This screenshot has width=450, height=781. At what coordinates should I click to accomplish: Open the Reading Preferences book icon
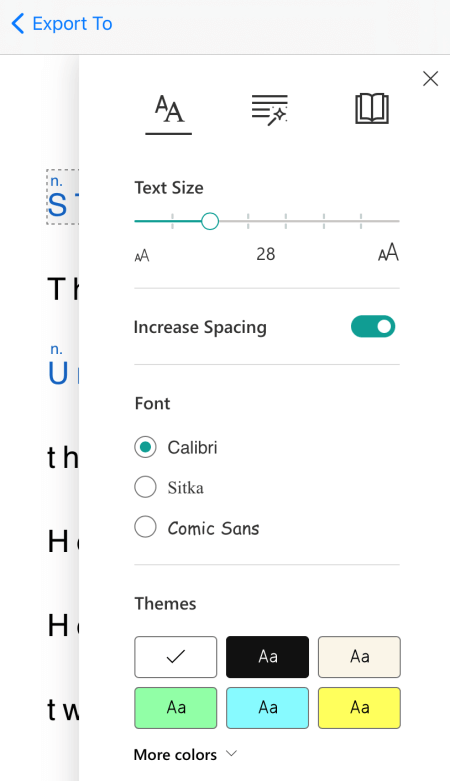pos(372,109)
